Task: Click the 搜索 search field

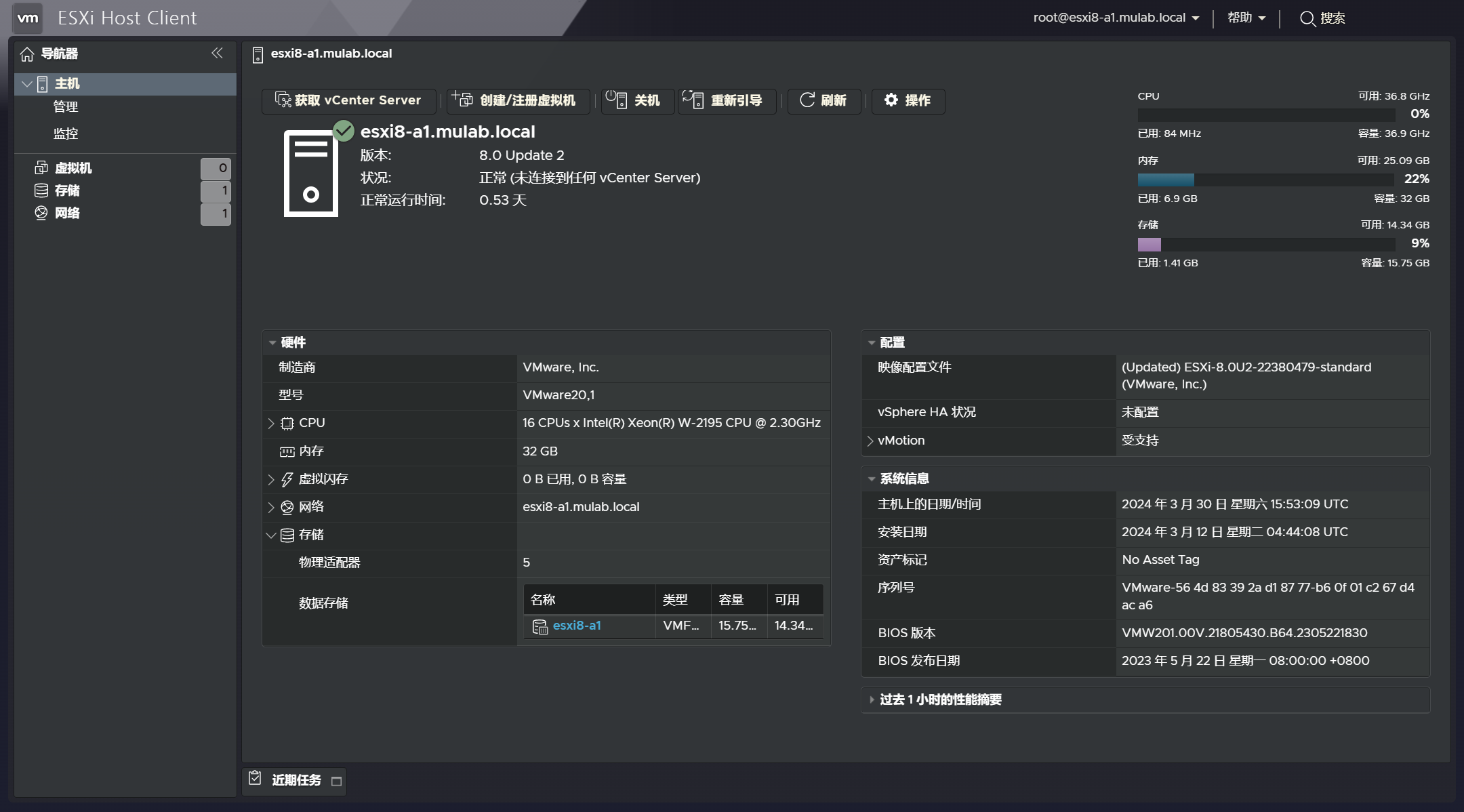Action: click(x=1333, y=18)
